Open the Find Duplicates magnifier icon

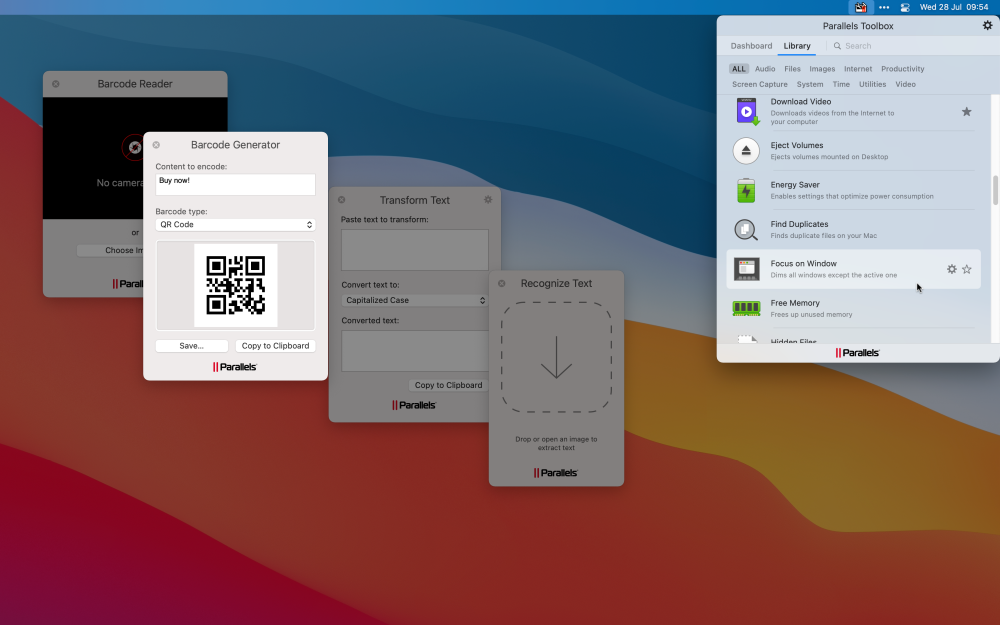click(x=746, y=230)
